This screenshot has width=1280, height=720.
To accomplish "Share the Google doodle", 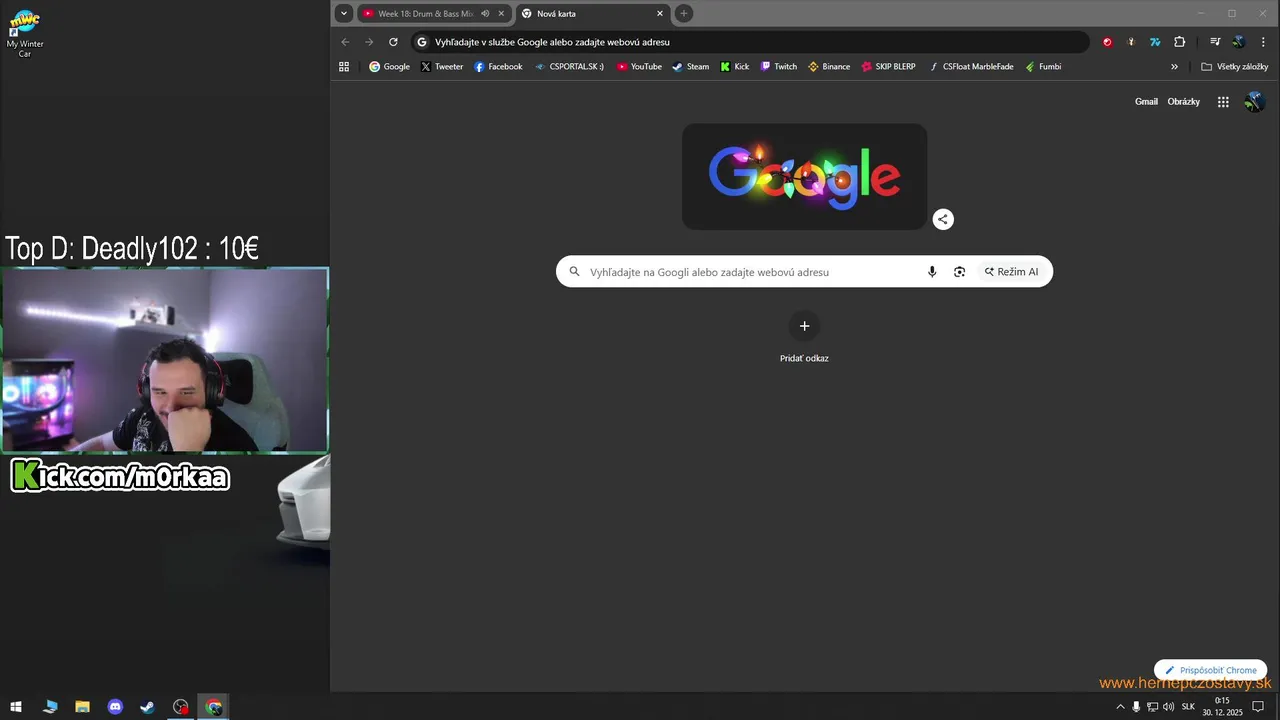I will pyautogui.click(x=943, y=219).
